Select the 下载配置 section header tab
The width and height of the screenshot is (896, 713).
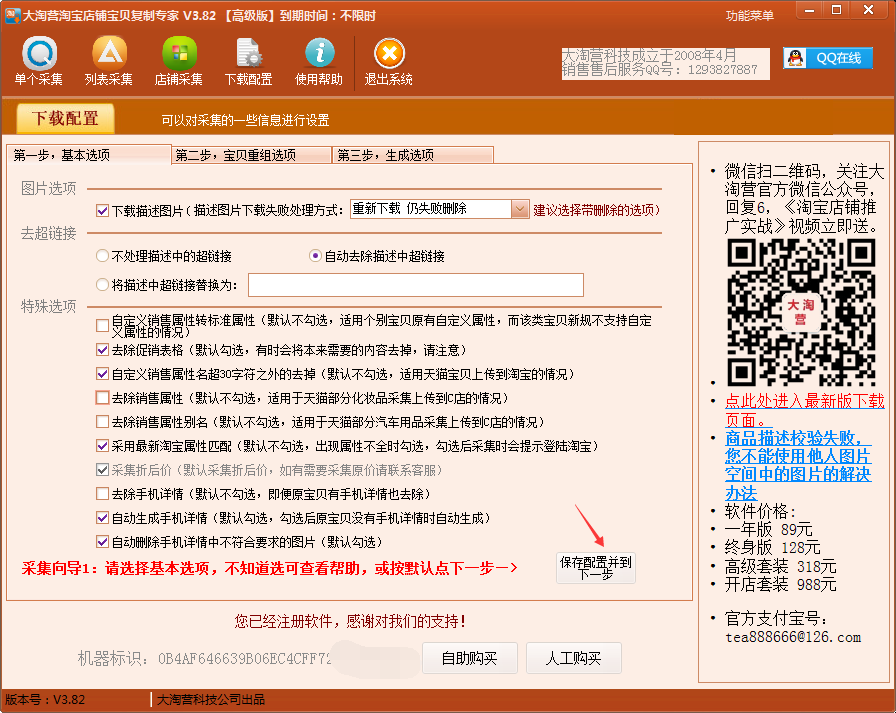click(65, 118)
